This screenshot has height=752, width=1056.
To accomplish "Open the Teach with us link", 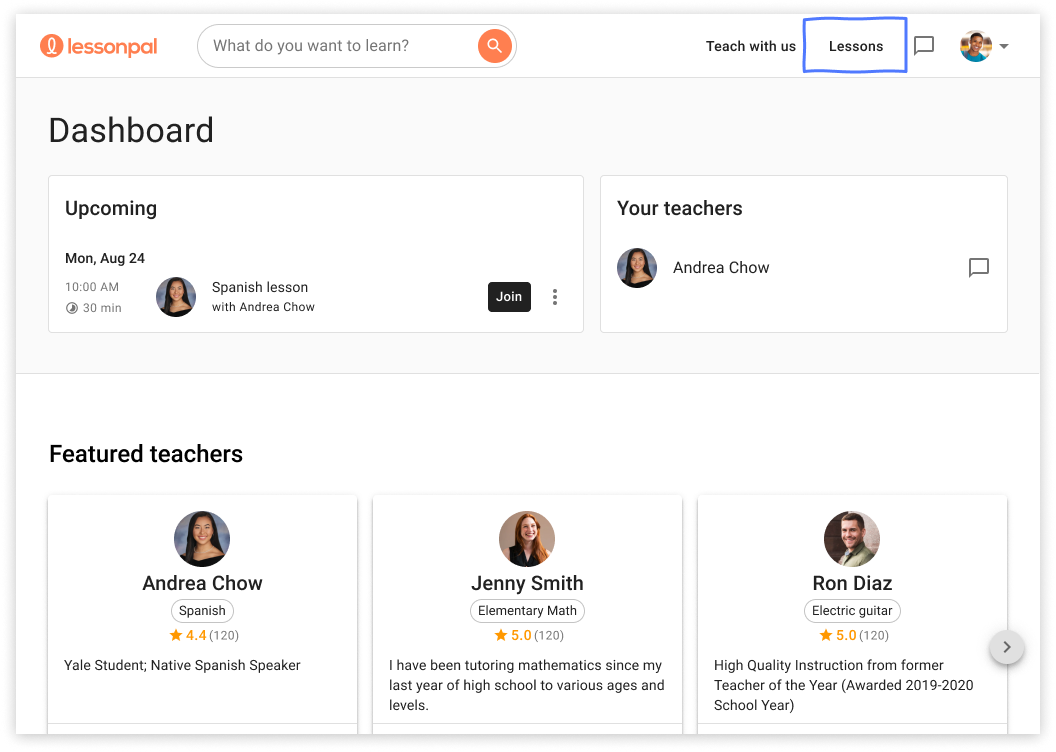I will click(x=750, y=46).
